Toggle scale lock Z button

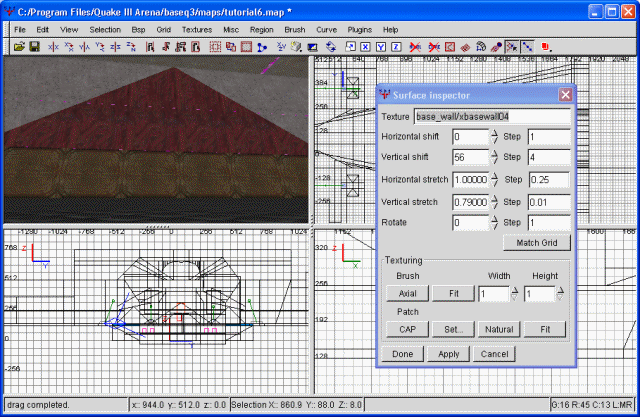[396, 47]
